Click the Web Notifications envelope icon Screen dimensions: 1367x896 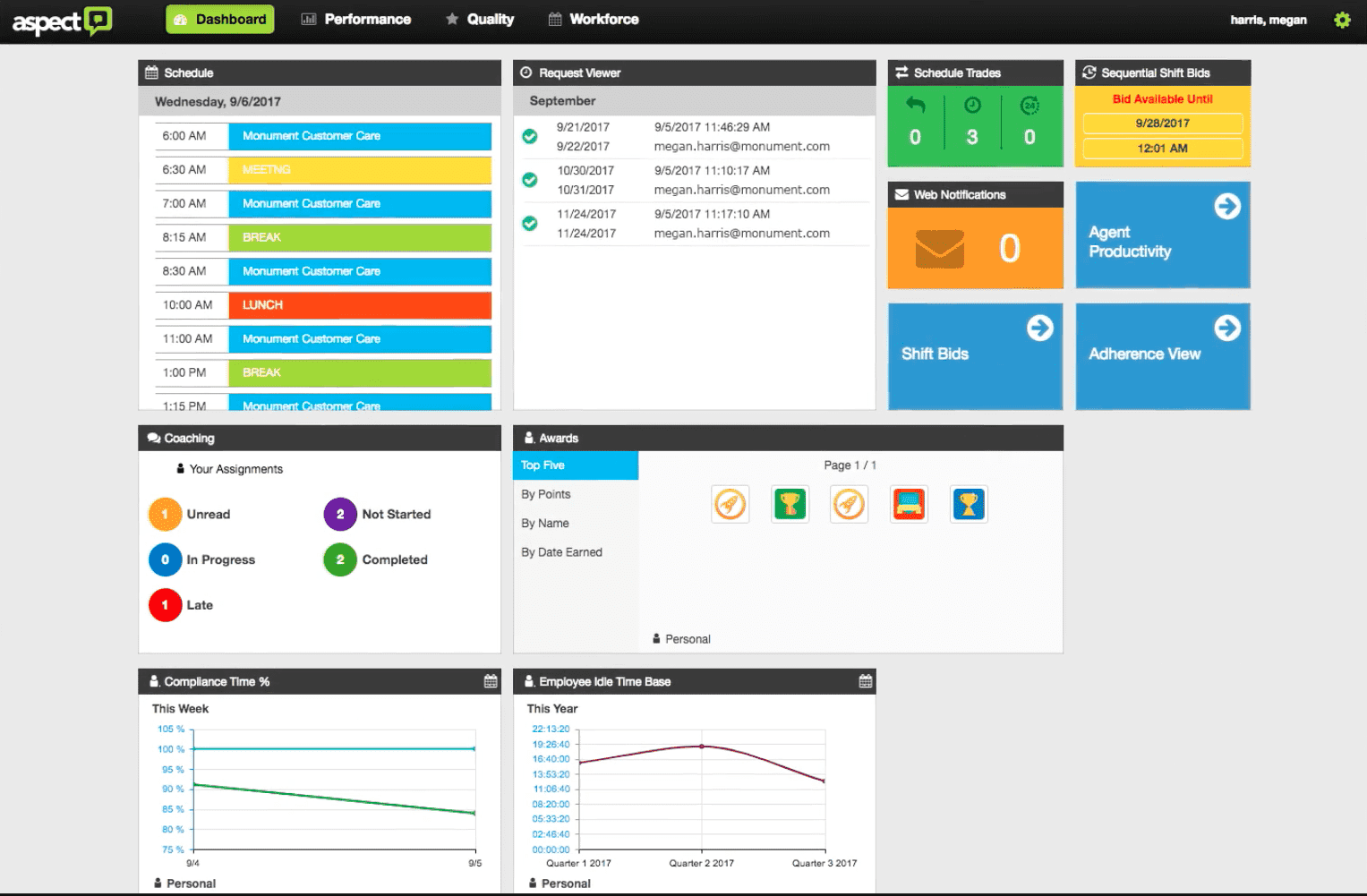tap(939, 249)
